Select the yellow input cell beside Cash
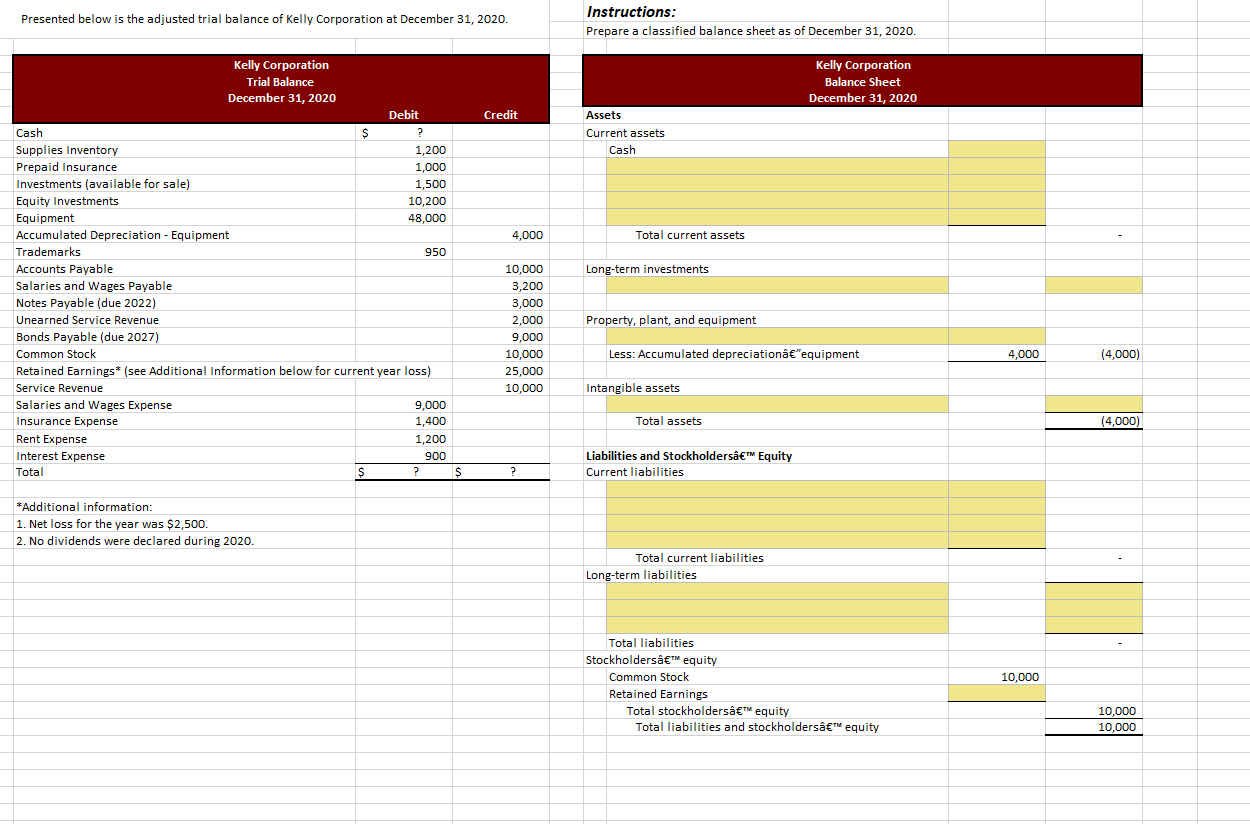This screenshot has height=824, width=1250. tap(996, 150)
